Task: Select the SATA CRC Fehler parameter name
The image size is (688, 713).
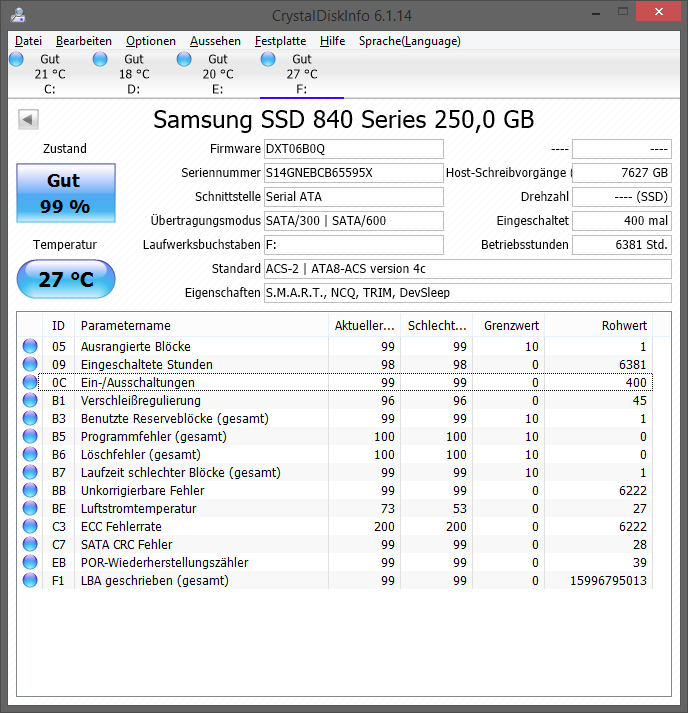Action: (126, 545)
